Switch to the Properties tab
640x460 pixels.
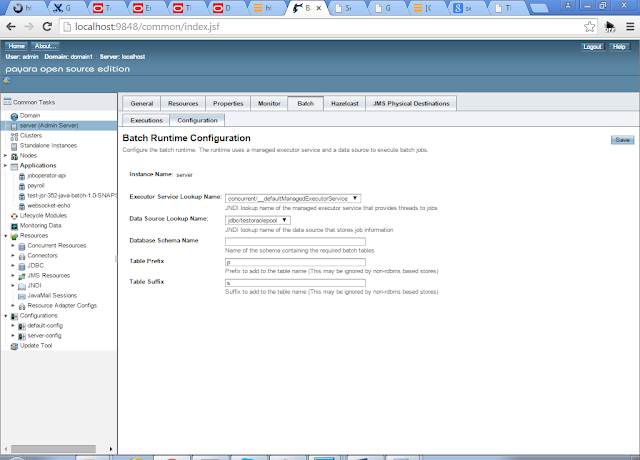(x=228, y=103)
